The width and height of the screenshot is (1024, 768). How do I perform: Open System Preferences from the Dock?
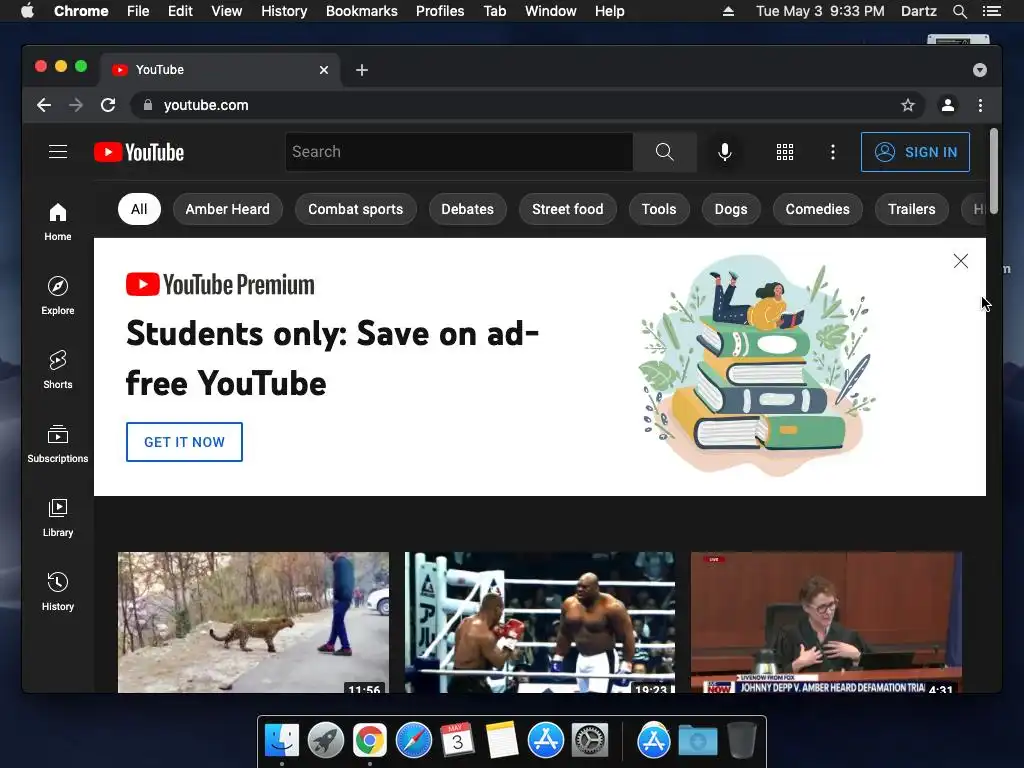pyautogui.click(x=590, y=740)
